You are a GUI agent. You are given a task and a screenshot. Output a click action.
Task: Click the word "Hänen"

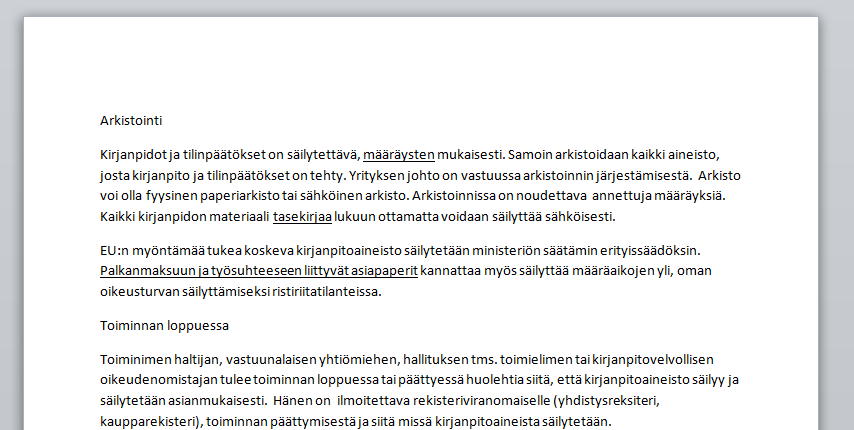point(294,401)
